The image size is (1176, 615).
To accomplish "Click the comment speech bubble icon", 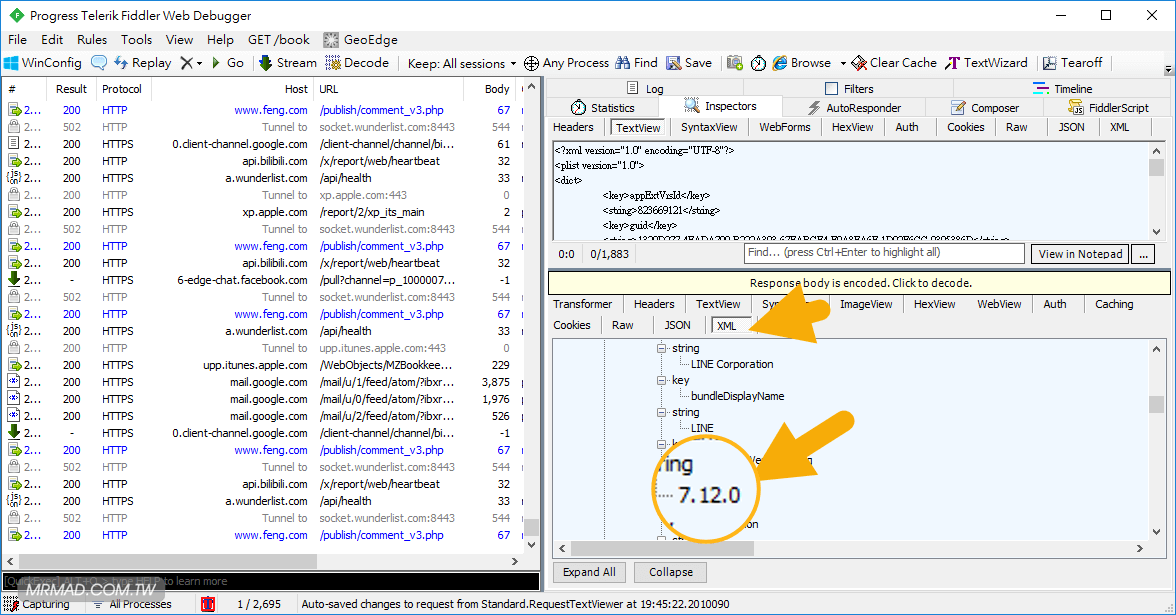I will point(99,63).
